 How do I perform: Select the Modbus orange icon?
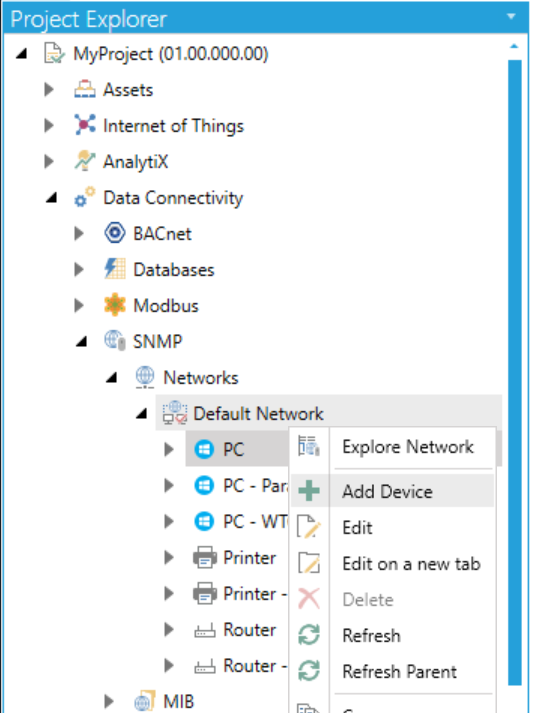(115, 305)
